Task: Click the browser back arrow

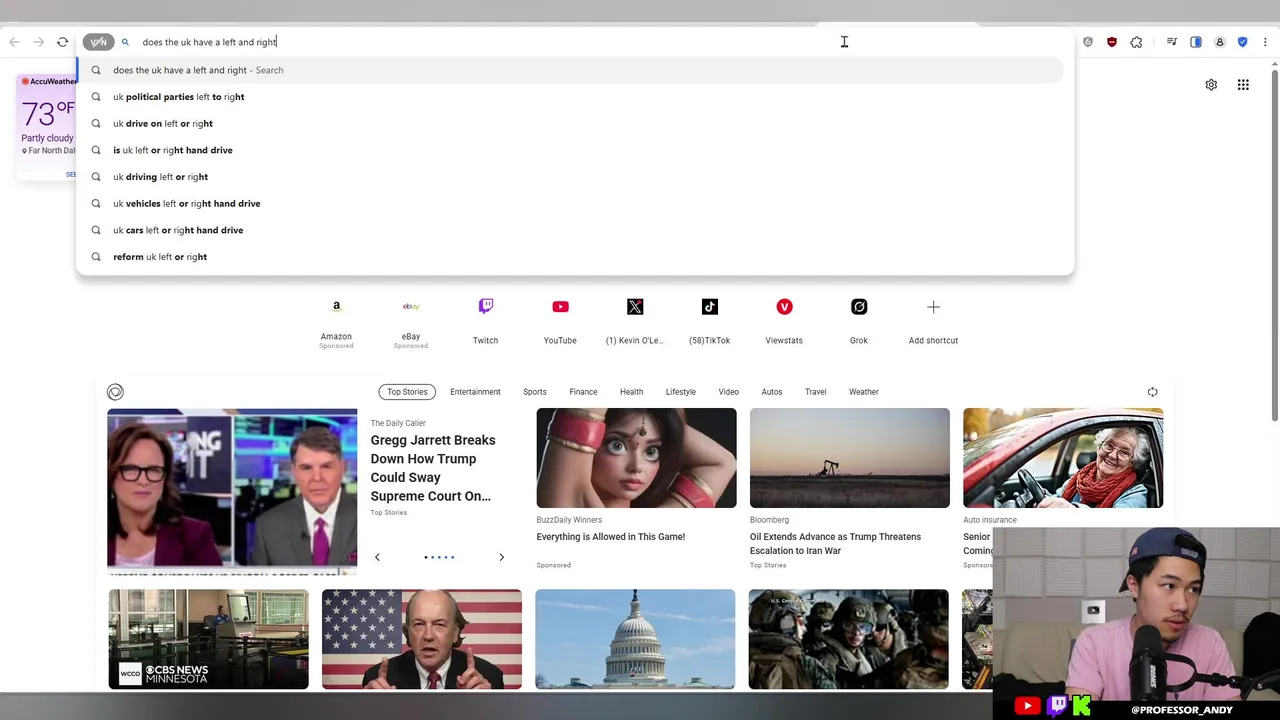Action: [x=14, y=42]
